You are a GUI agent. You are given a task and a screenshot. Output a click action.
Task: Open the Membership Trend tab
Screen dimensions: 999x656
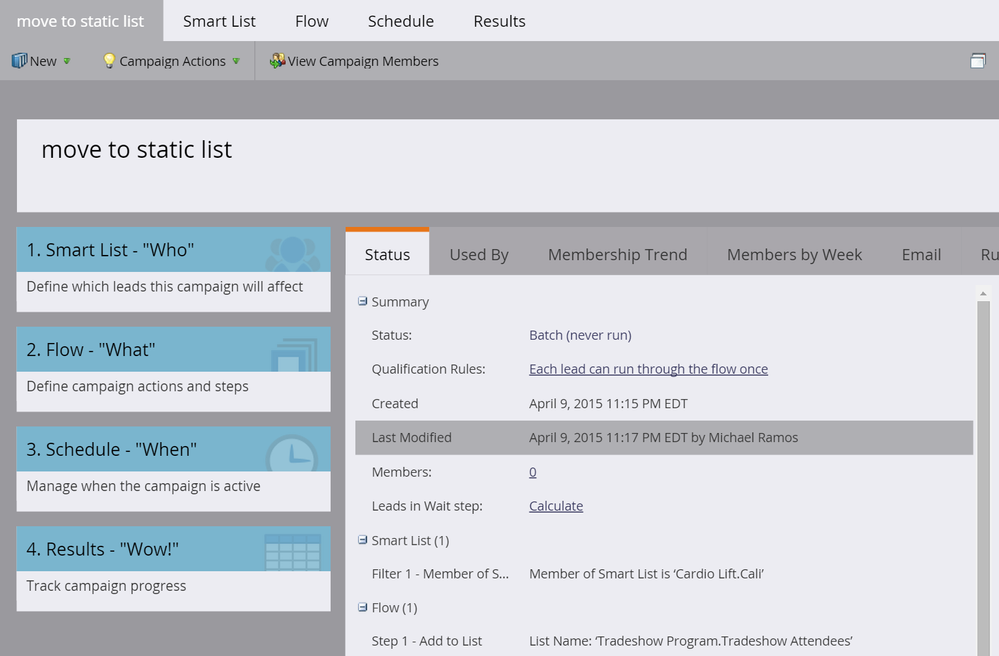point(617,255)
